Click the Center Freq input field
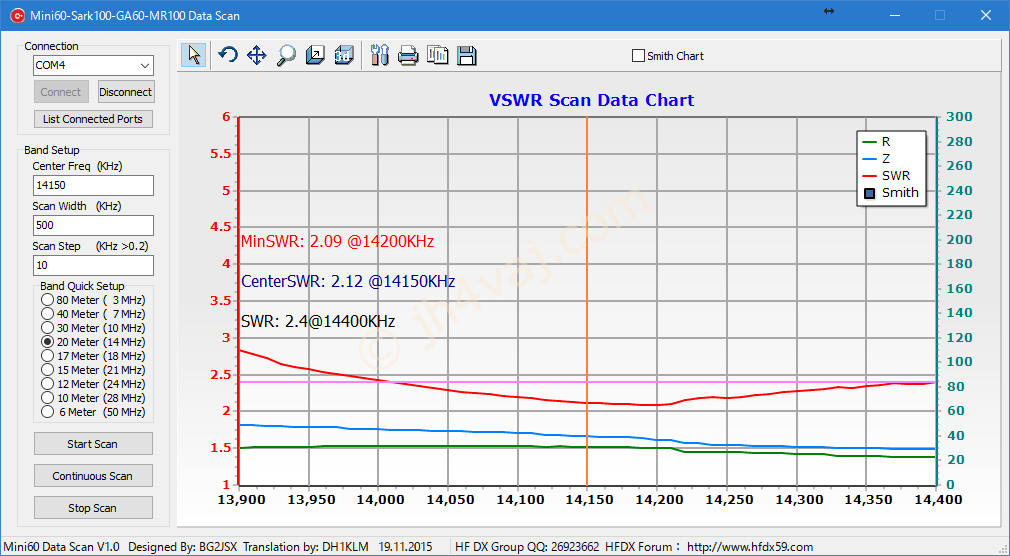Image resolution: width=1010 pixels, height=556 pixels. pyautogui.click(x=93, y=186)
